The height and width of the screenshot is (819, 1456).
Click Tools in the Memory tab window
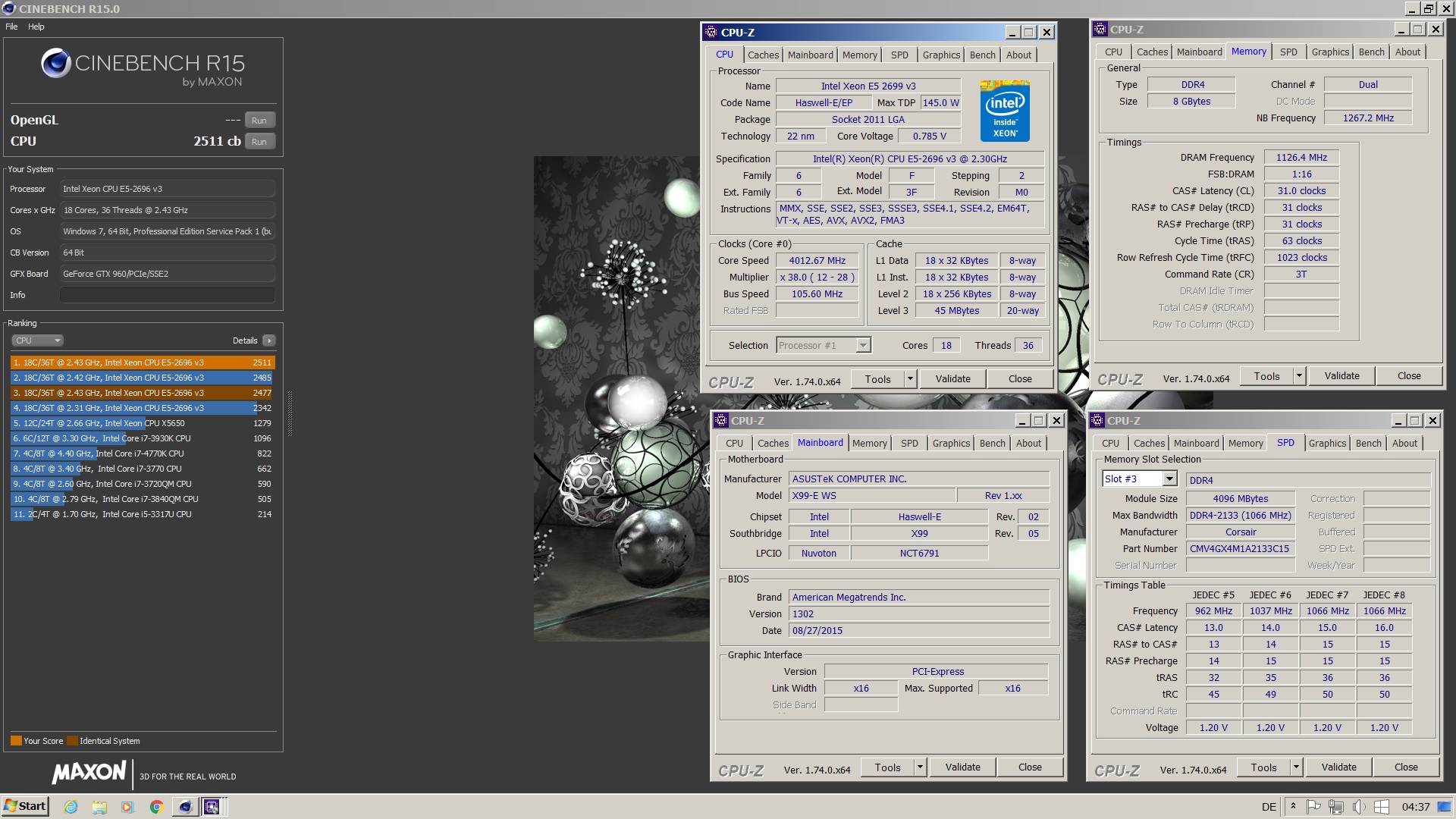point(1266,376)
